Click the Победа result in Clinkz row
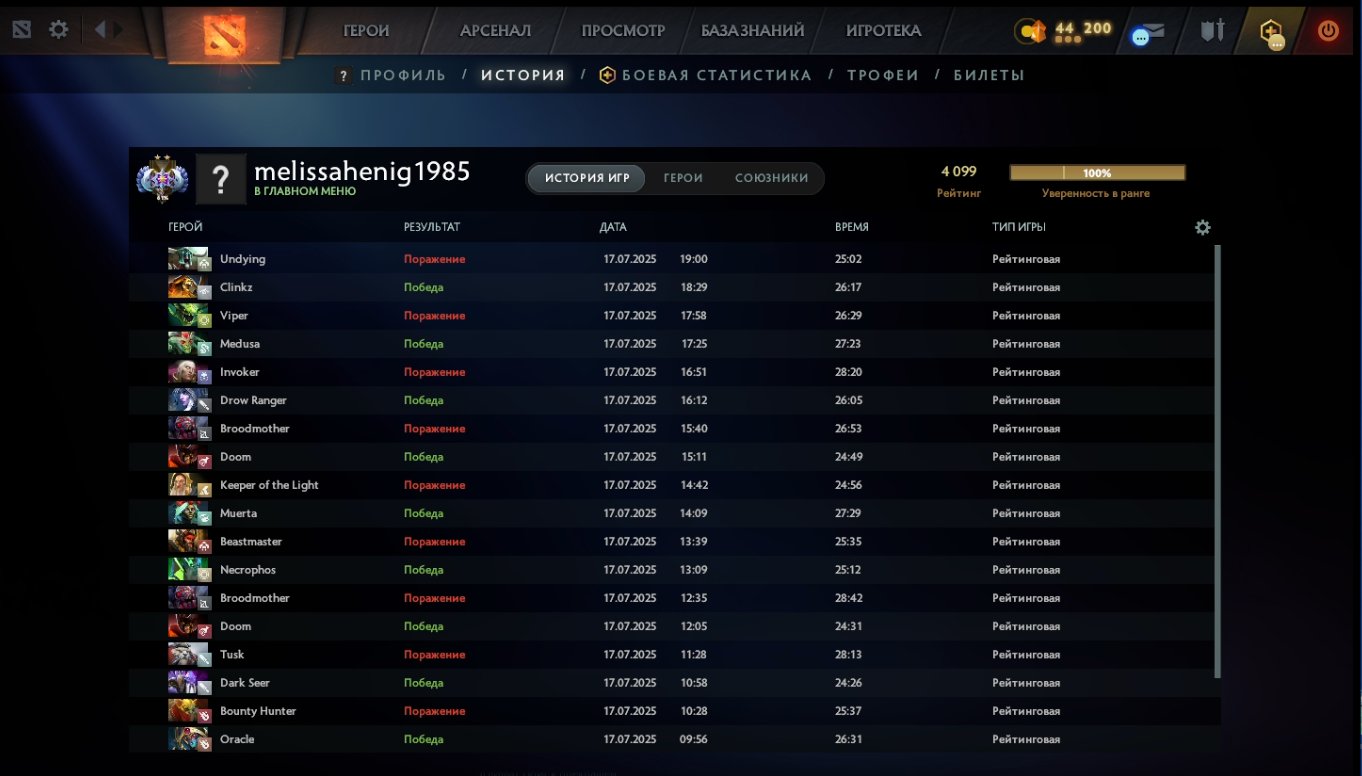The width and height of the screenshot is (1362, 776). [423, 287]
